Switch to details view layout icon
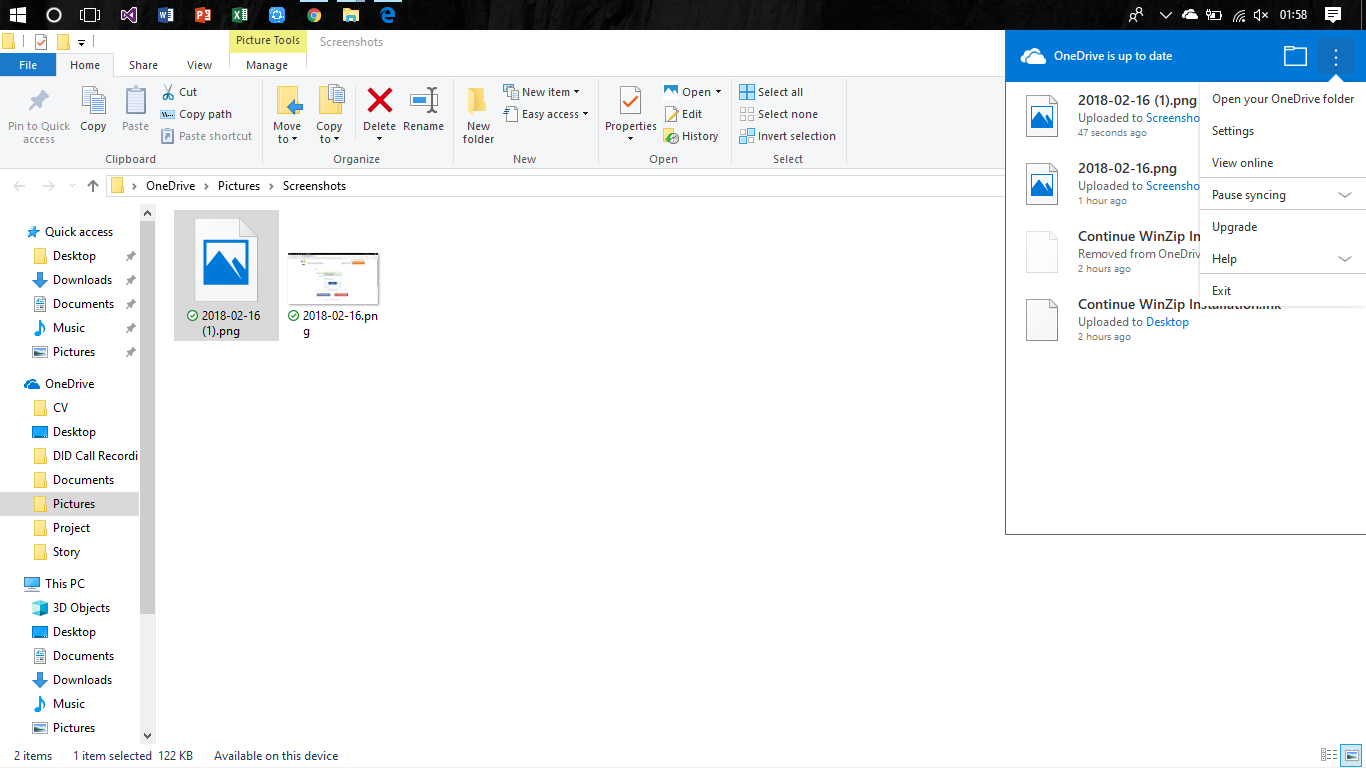 pos(1329,756)
